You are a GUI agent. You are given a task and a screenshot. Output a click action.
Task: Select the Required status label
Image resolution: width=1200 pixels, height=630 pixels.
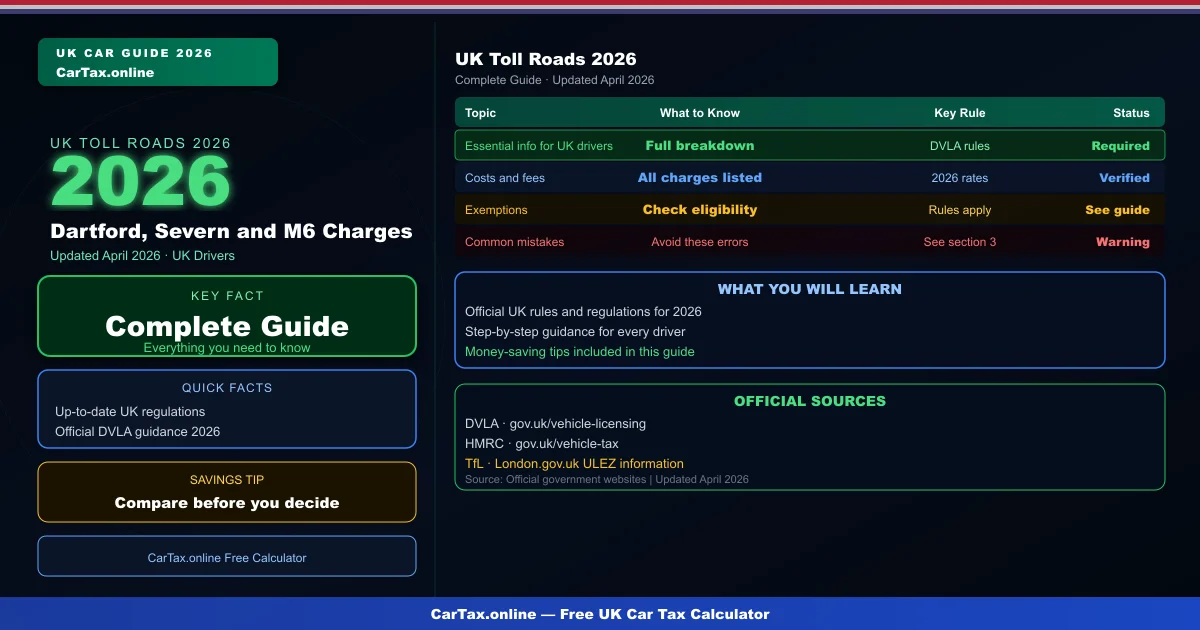coord(1121,146)
